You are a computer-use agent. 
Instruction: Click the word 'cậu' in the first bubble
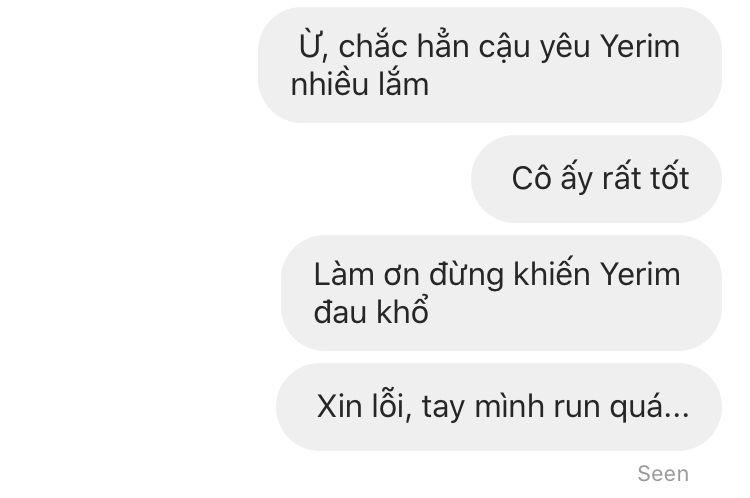504,48
